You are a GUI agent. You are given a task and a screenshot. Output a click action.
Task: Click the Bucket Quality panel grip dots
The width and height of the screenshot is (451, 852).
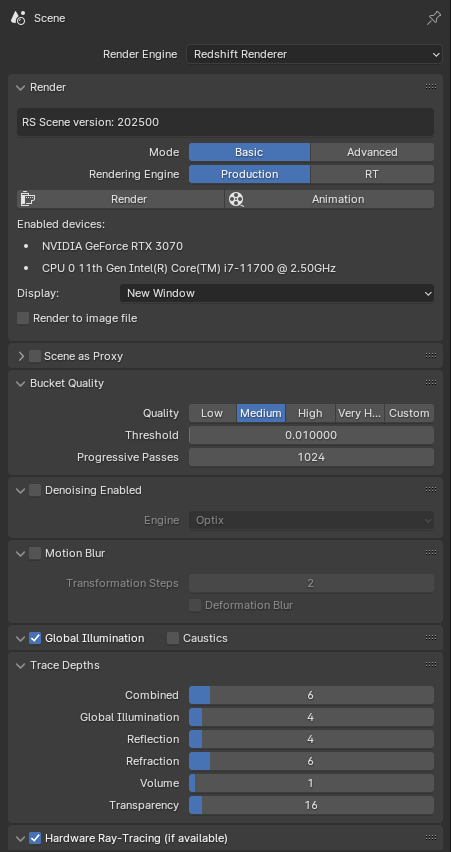(431, 383)
